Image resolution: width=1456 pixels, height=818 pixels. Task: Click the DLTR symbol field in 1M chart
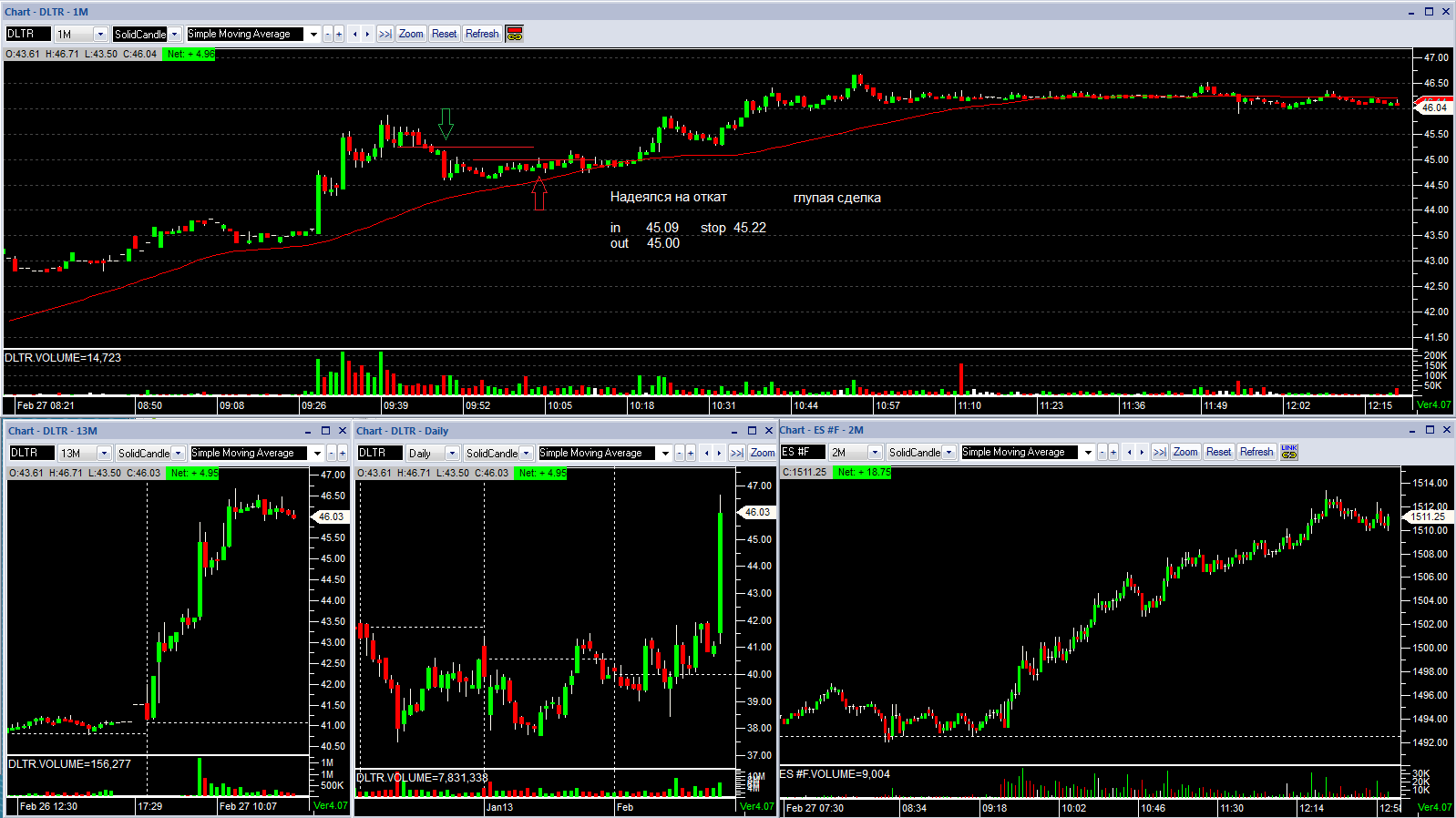[x=28, y=34]
